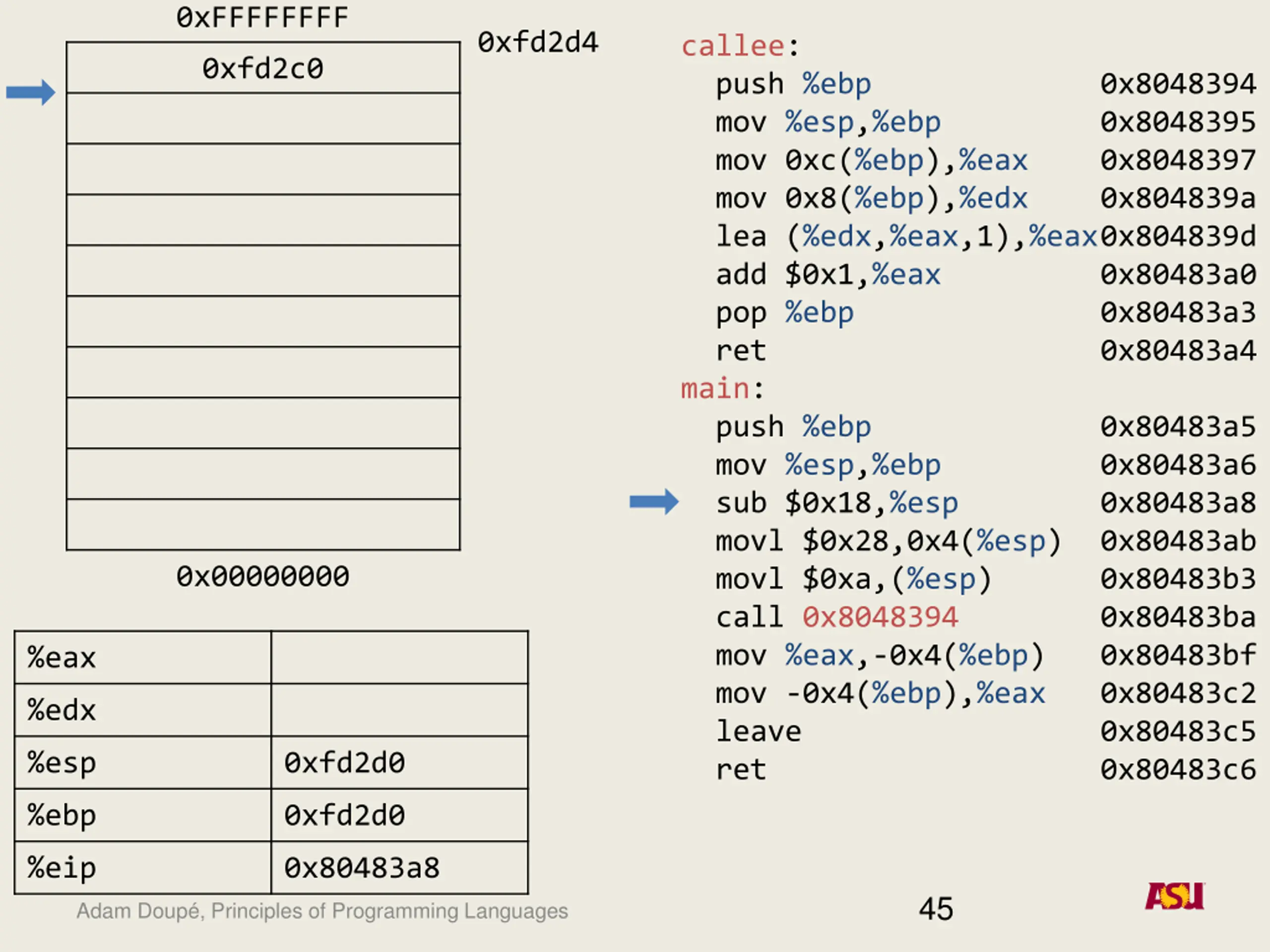Click the address 0x80483a5
The width and height of the screenshot is (1270, 952).
click(x=1178, y=427)
